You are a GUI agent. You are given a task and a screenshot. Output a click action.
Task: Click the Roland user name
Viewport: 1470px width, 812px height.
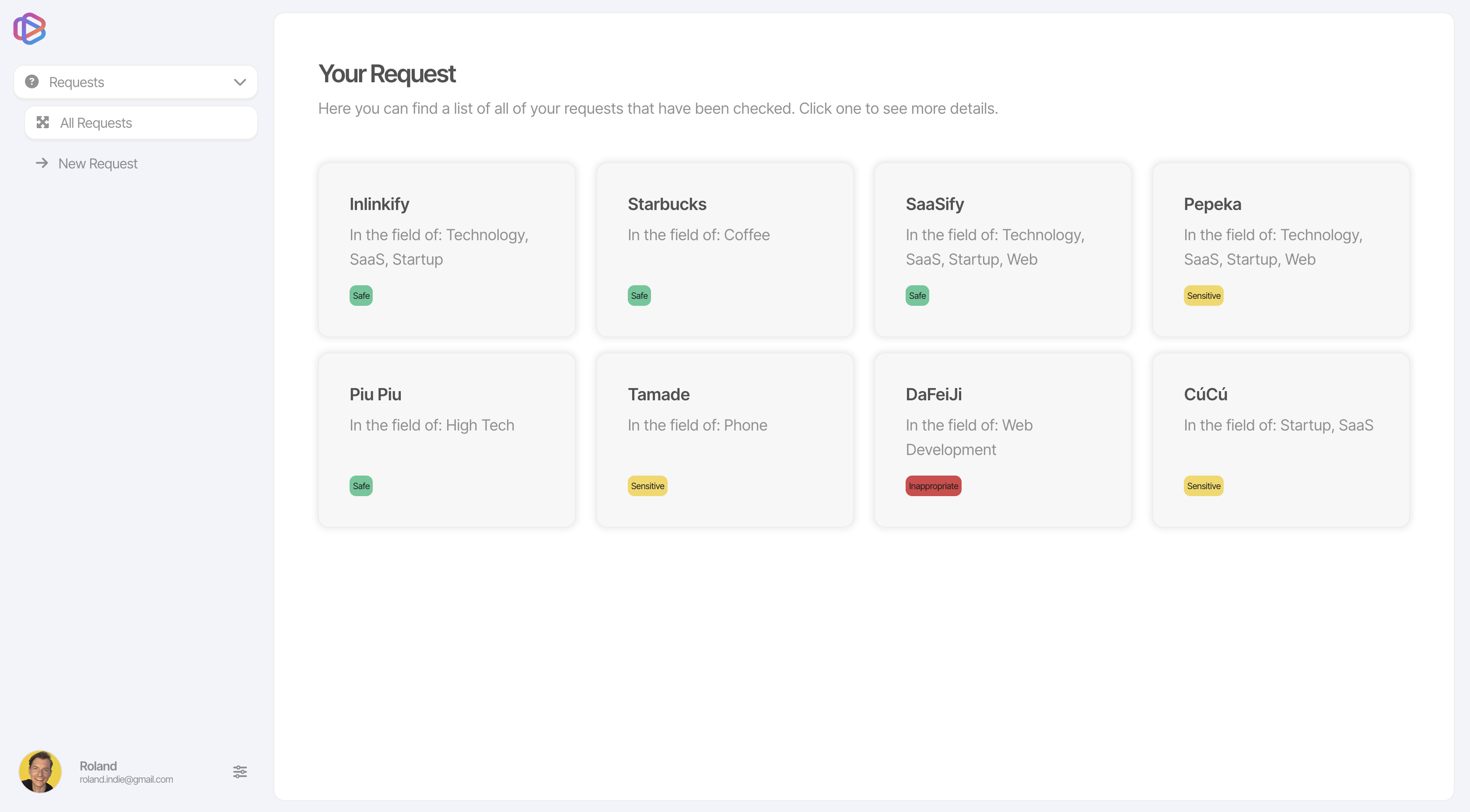click(x=98, y=766)
